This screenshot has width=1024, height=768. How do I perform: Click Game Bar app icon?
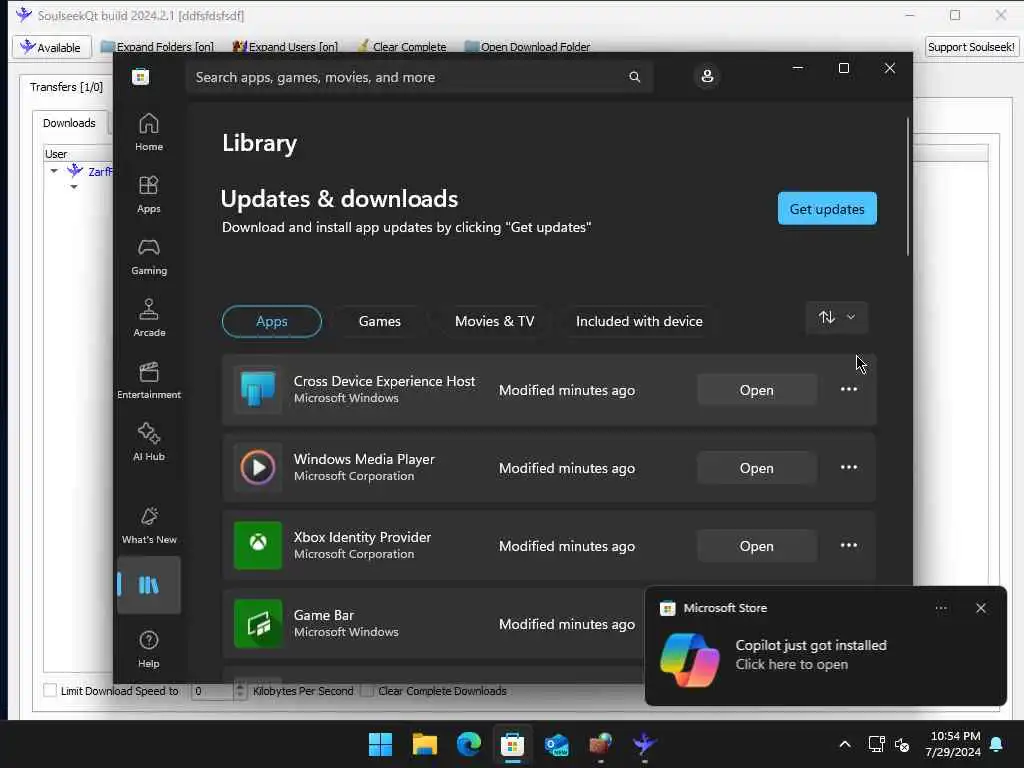pyautogui.click(x=258, y=624)
